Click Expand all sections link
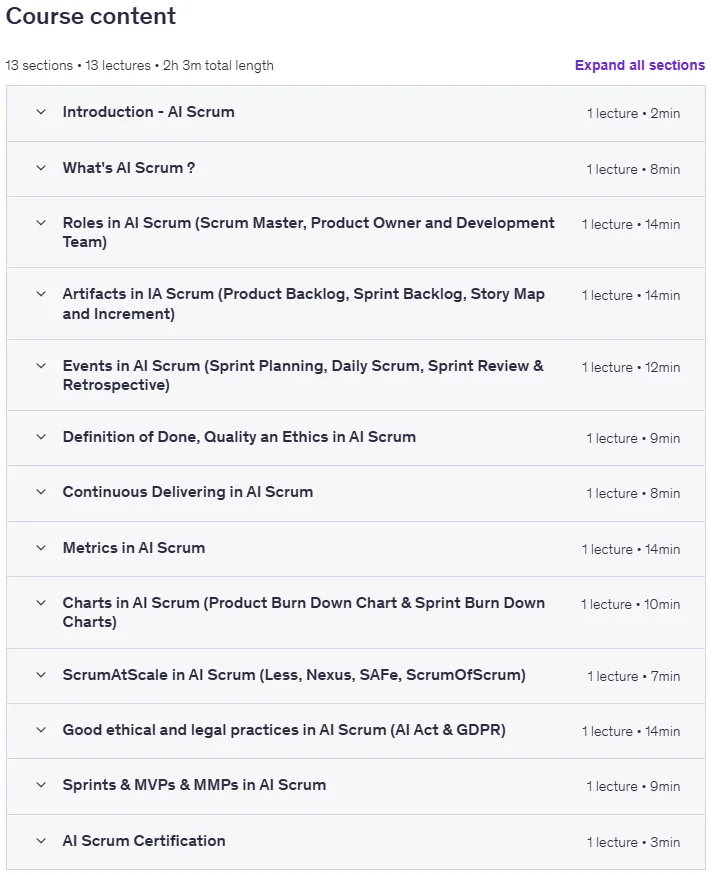The image size is (712, 875). tap(639, 65)
